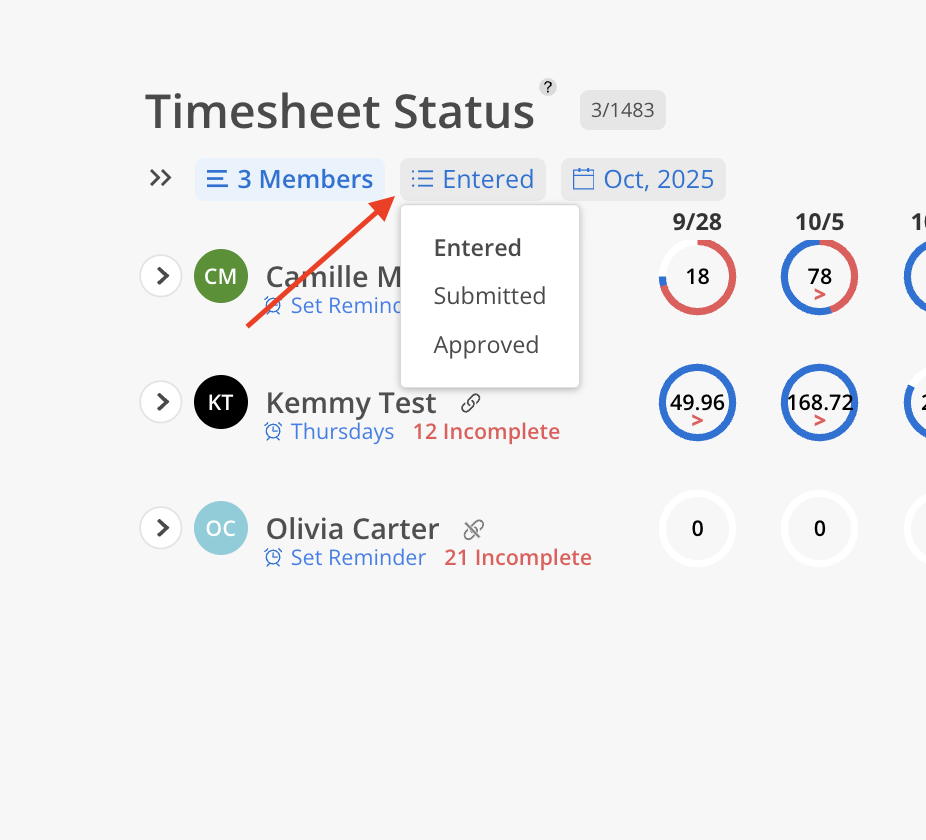This screenshot has width=926, height=840.
Task: Open the Oct, 2025 date picker
Action: click(x=643, y=180)
